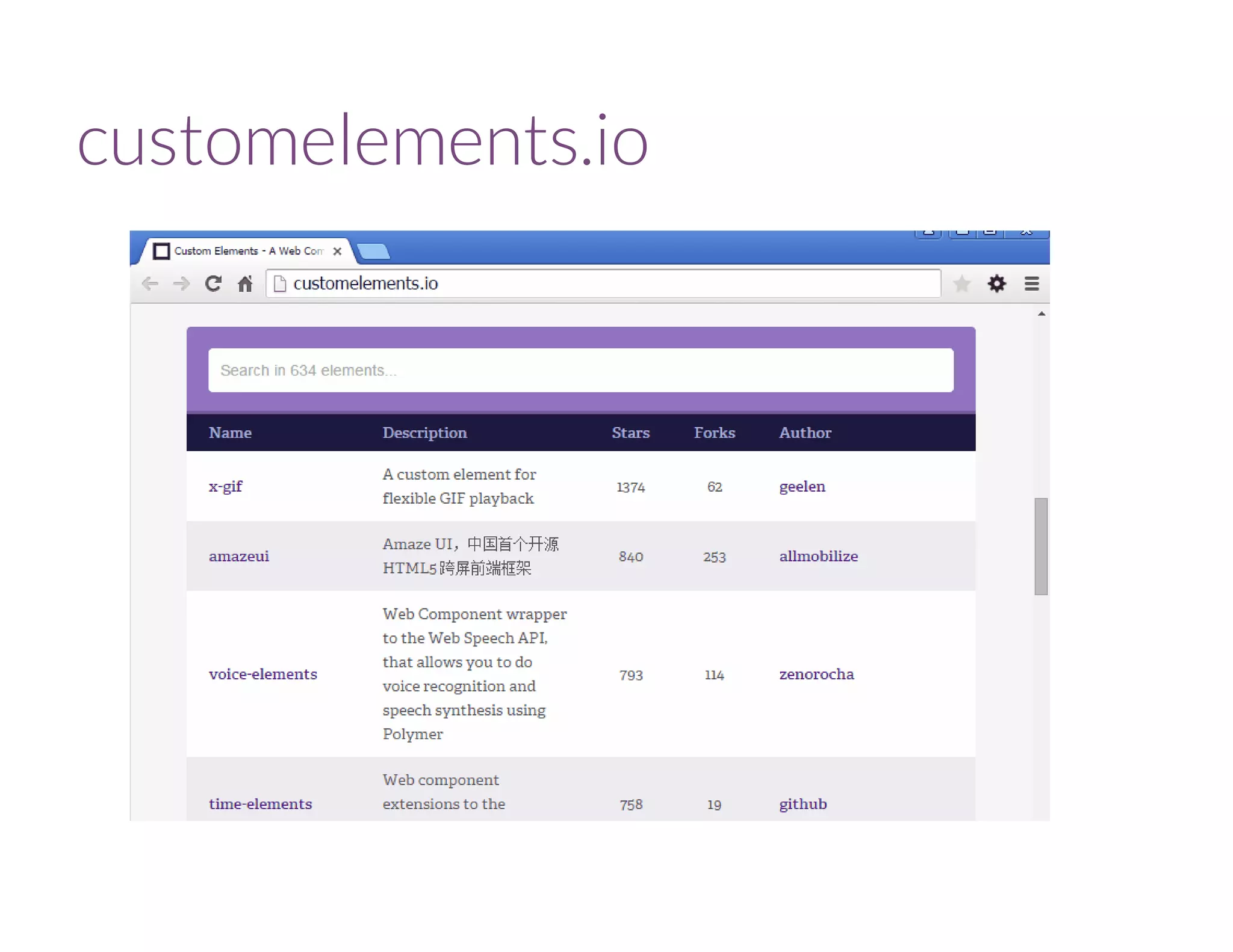Screen dimensions: 1233x952
Task: Sort table by Stars column
Action: (x=630, y=433)
